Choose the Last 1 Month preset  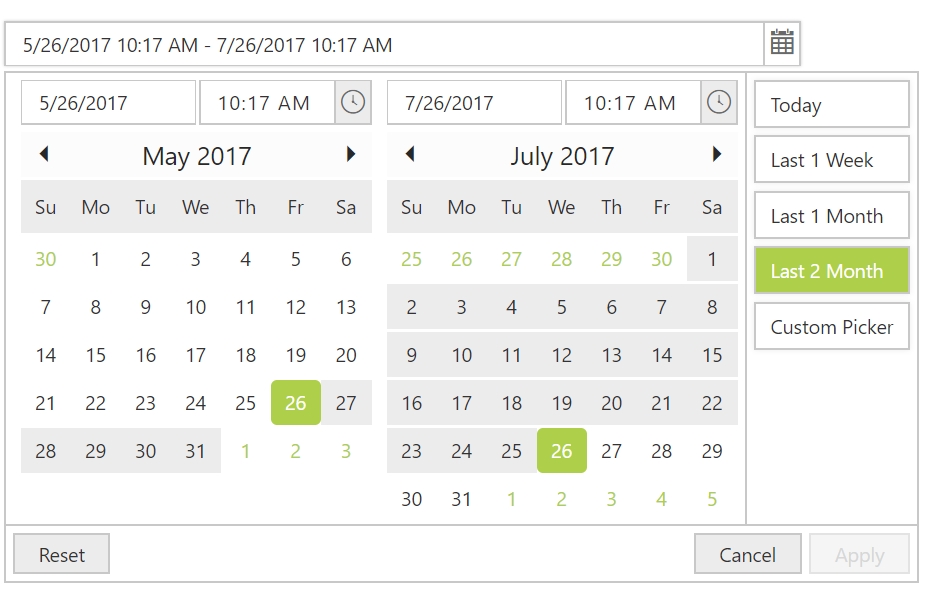pos(831,216)
